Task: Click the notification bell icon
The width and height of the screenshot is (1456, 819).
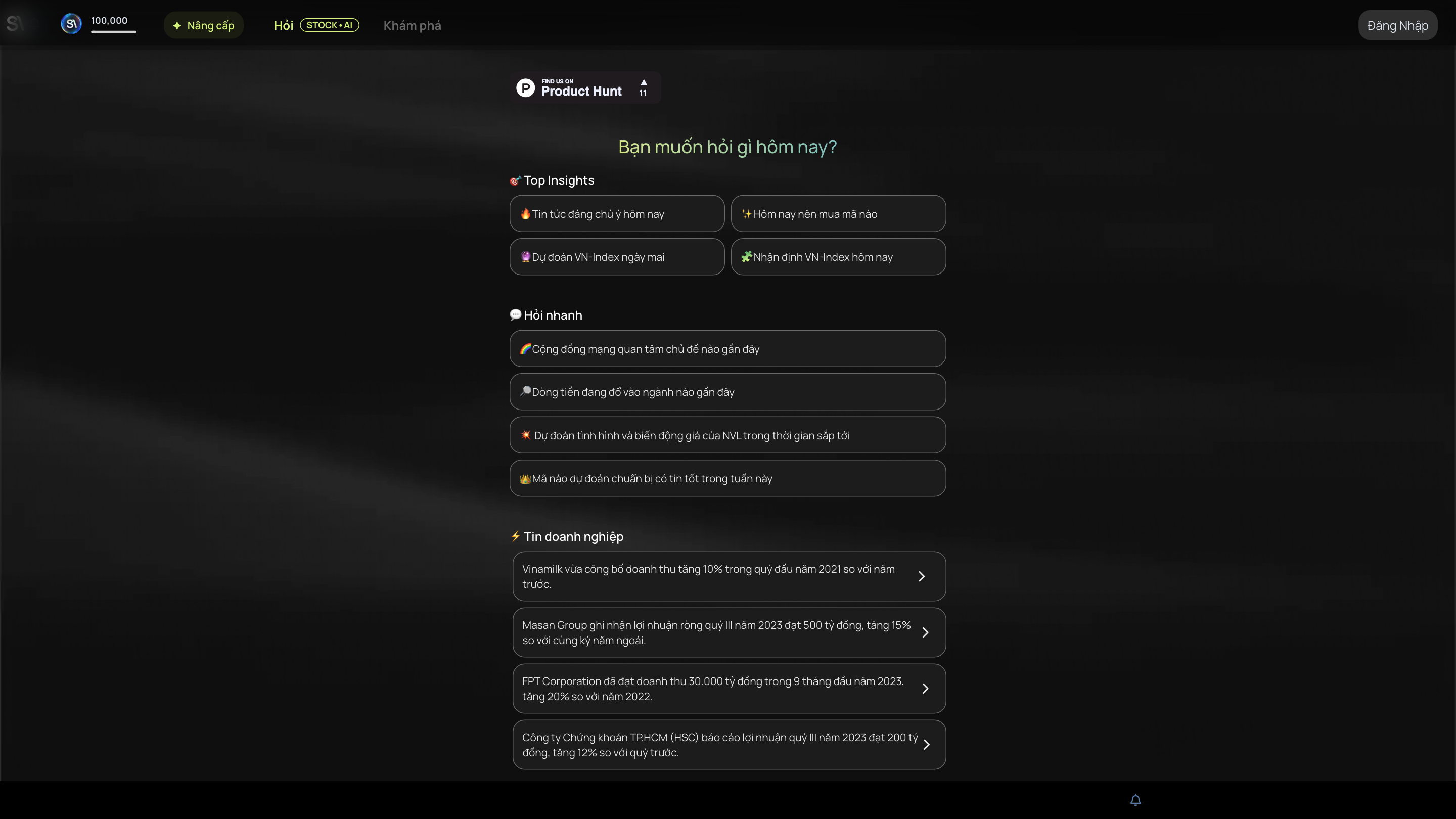Action: click(x=1135, y=800)
